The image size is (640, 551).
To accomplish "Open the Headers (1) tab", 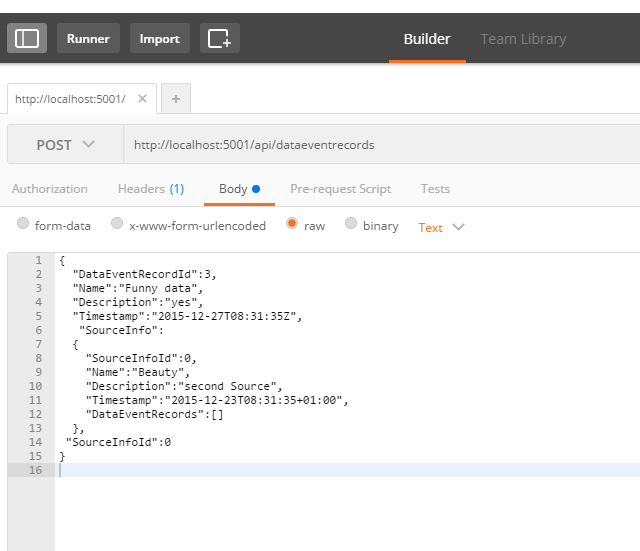I will (151, 189).
